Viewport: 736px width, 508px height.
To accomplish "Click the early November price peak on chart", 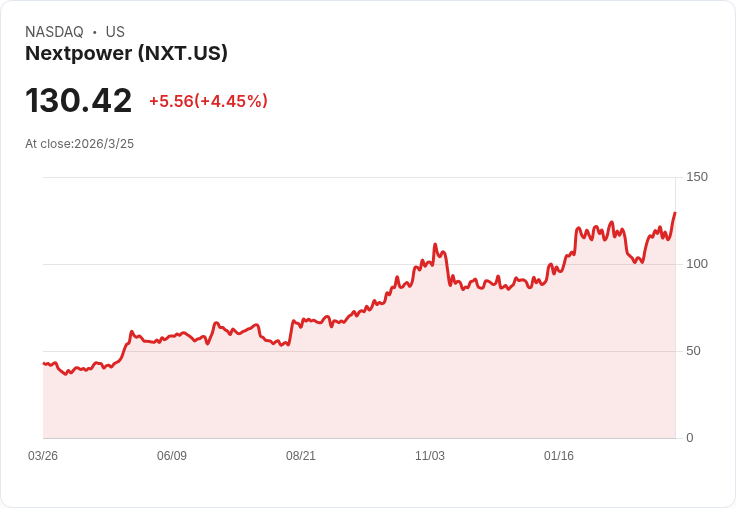I will click(435, 244).
